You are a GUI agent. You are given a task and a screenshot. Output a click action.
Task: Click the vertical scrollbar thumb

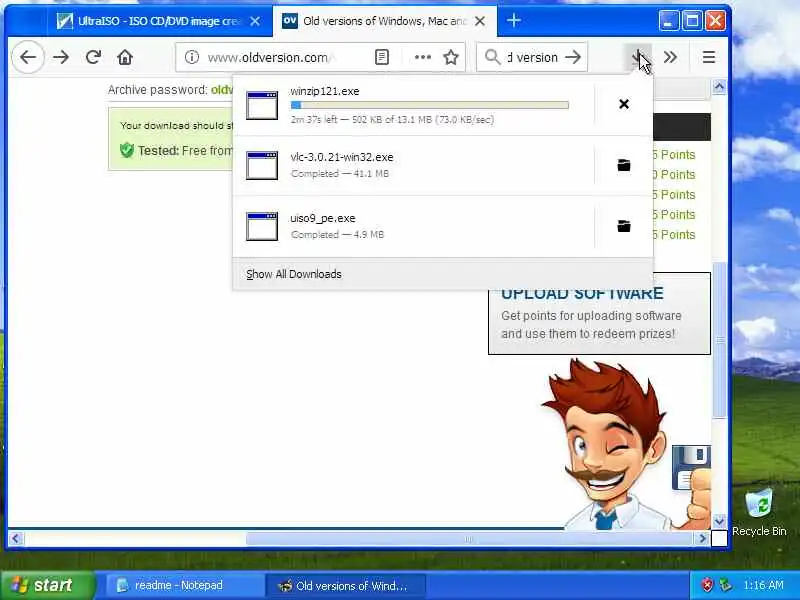click(719, 340)
